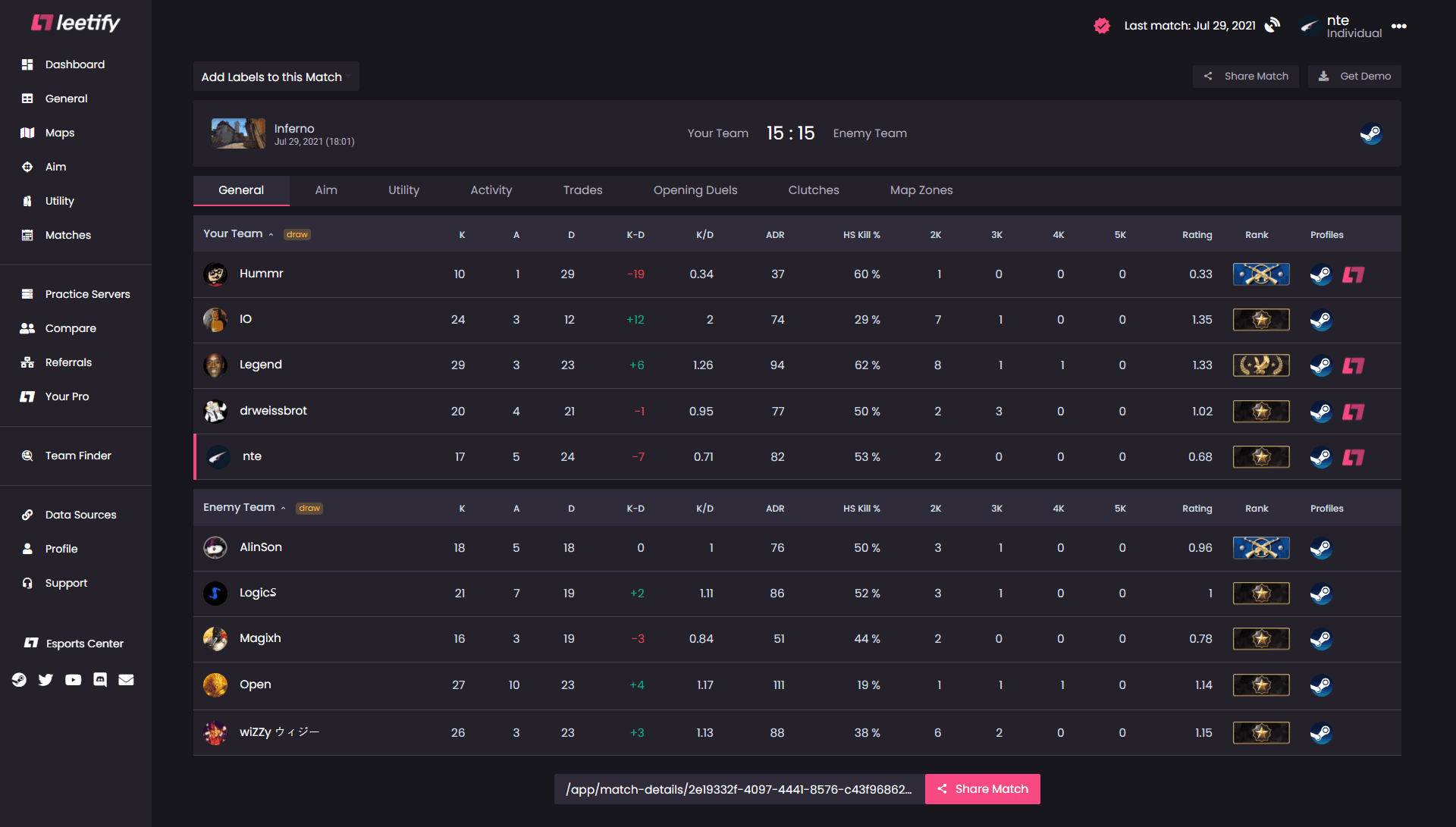The image size is (1456, 827).
Task: Collapse the Your Team table
Action: pyautogui.click(x=238, y=233)
